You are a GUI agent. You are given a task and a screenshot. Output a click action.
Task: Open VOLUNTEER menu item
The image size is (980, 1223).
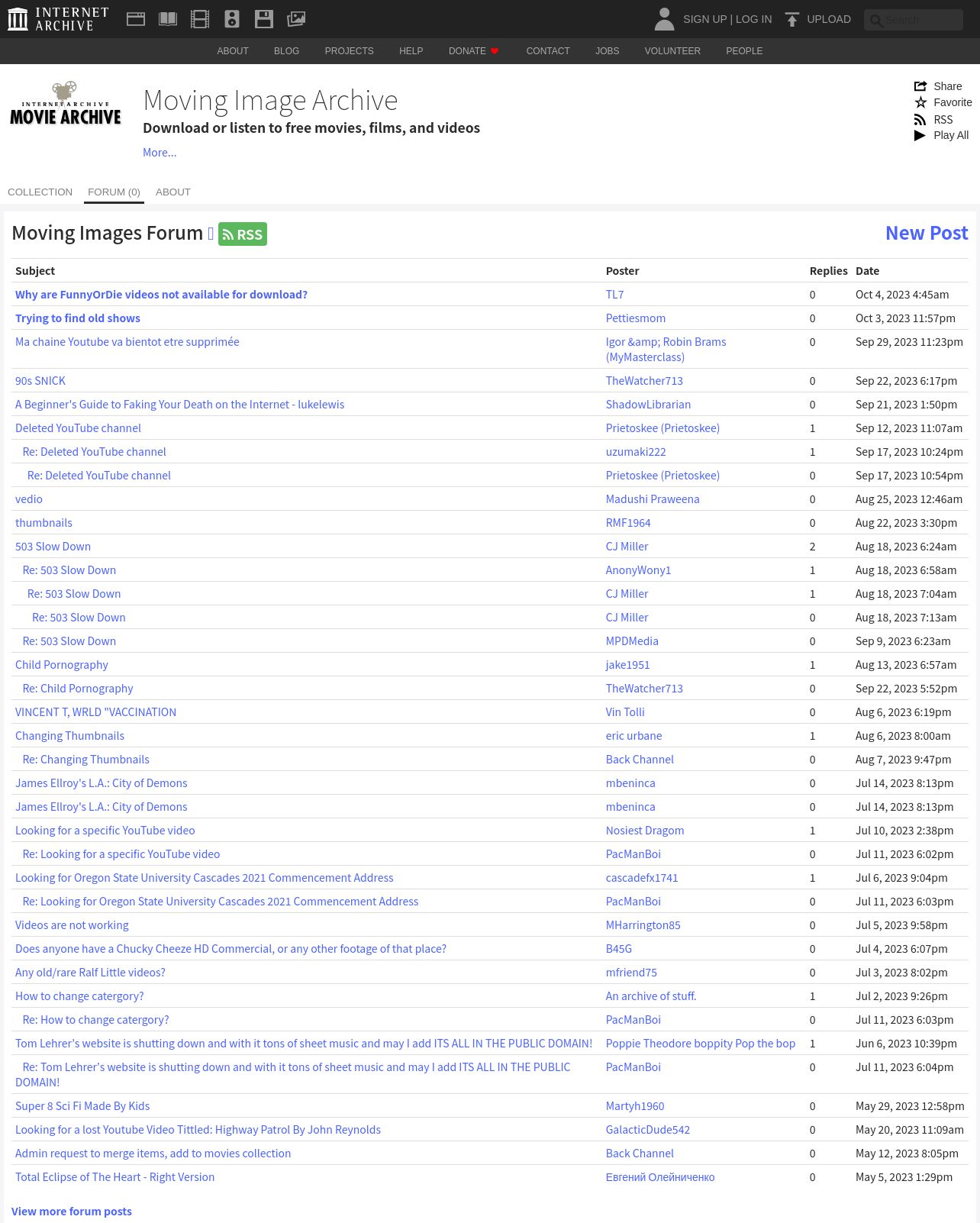point(672,51)
